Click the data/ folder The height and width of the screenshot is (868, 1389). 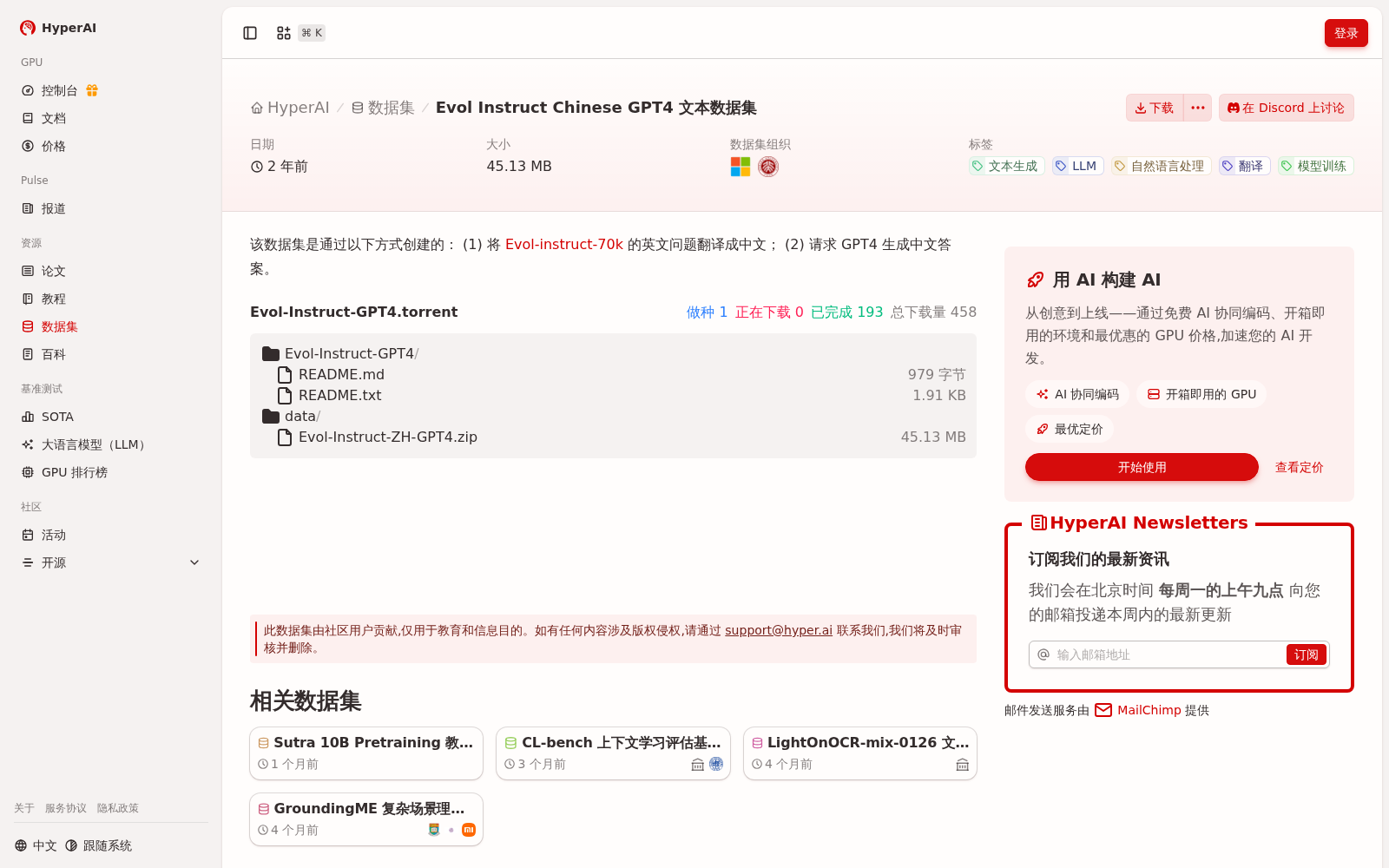pyautogui.click(x=292, y=416)
